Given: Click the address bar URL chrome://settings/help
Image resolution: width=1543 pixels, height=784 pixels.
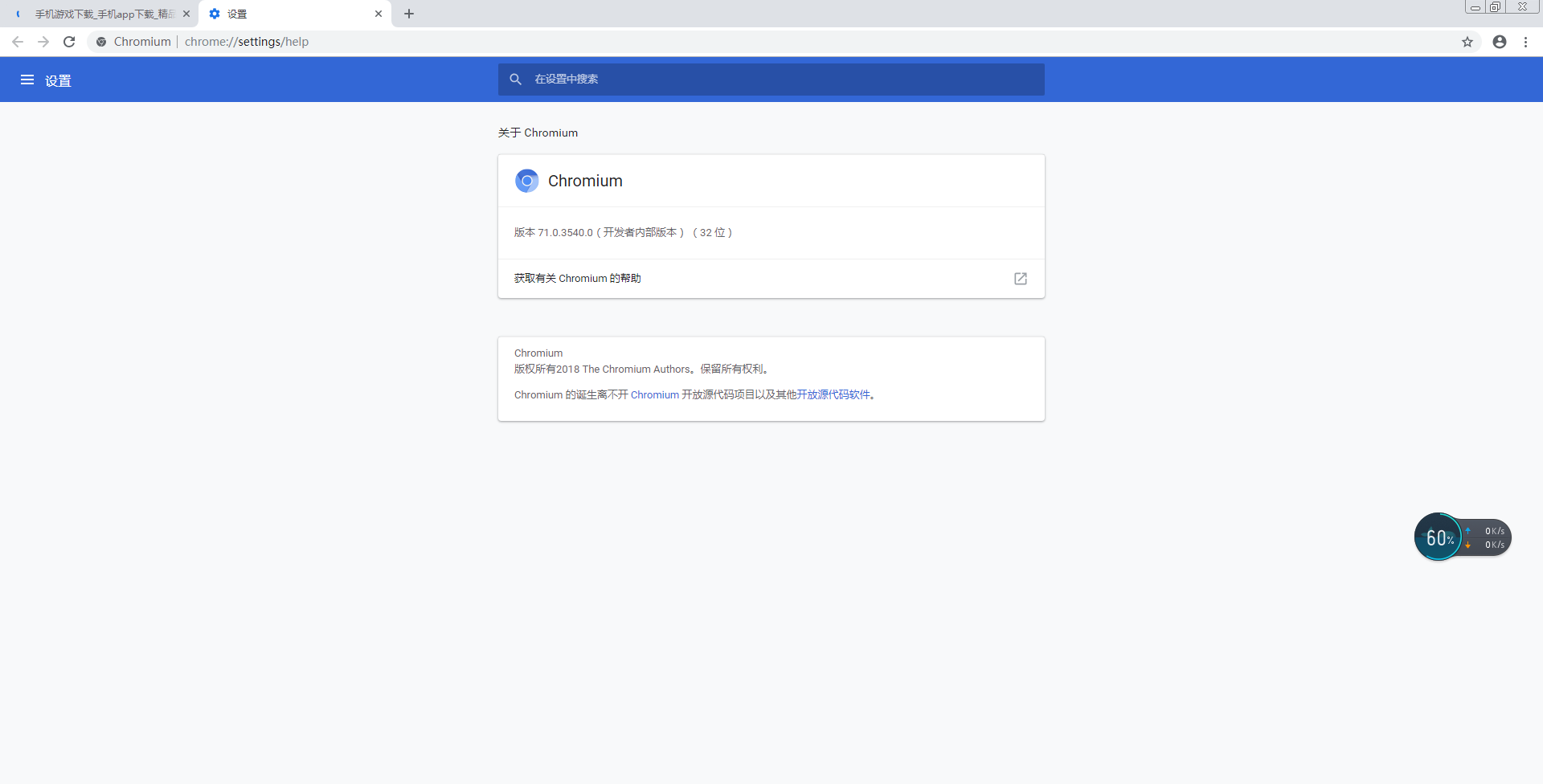Looking at the screenshot, I should pos(247,42).
